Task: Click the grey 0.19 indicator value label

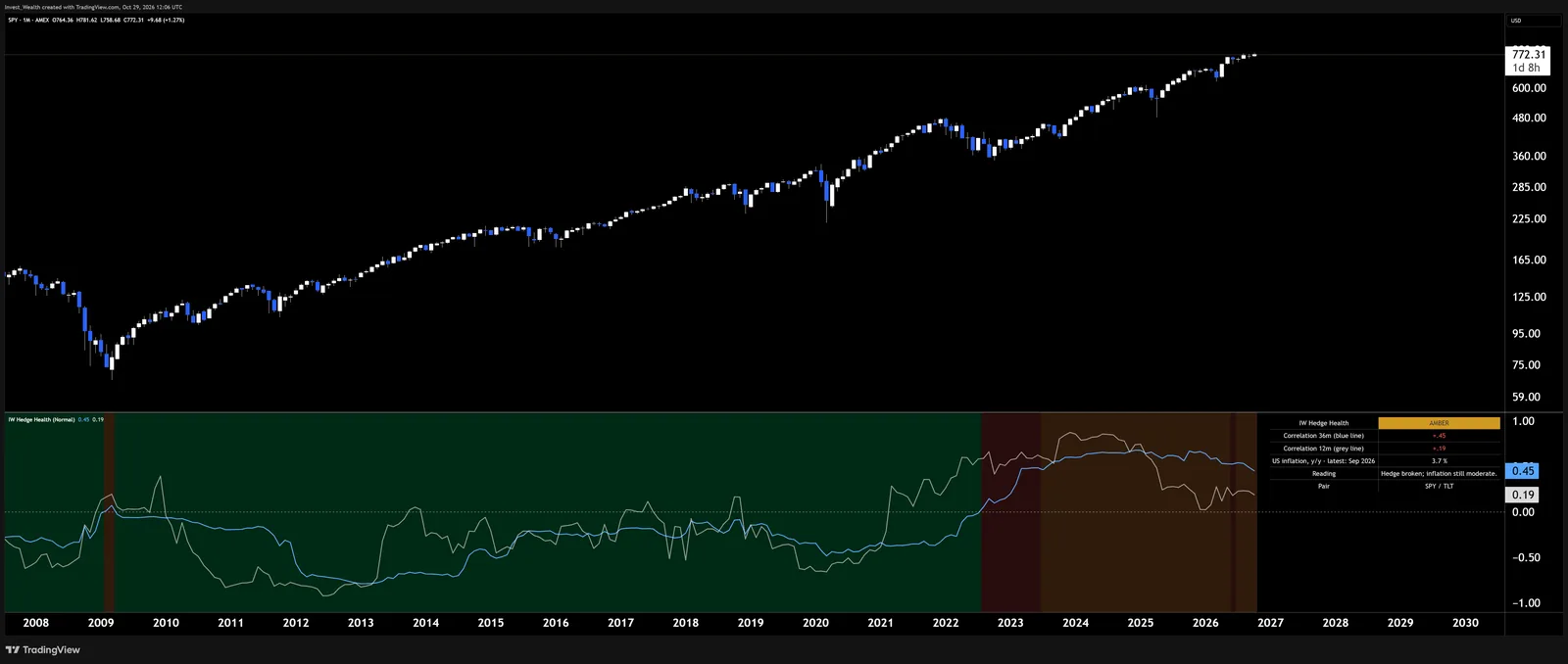Action: click(x=1522, y=495)
